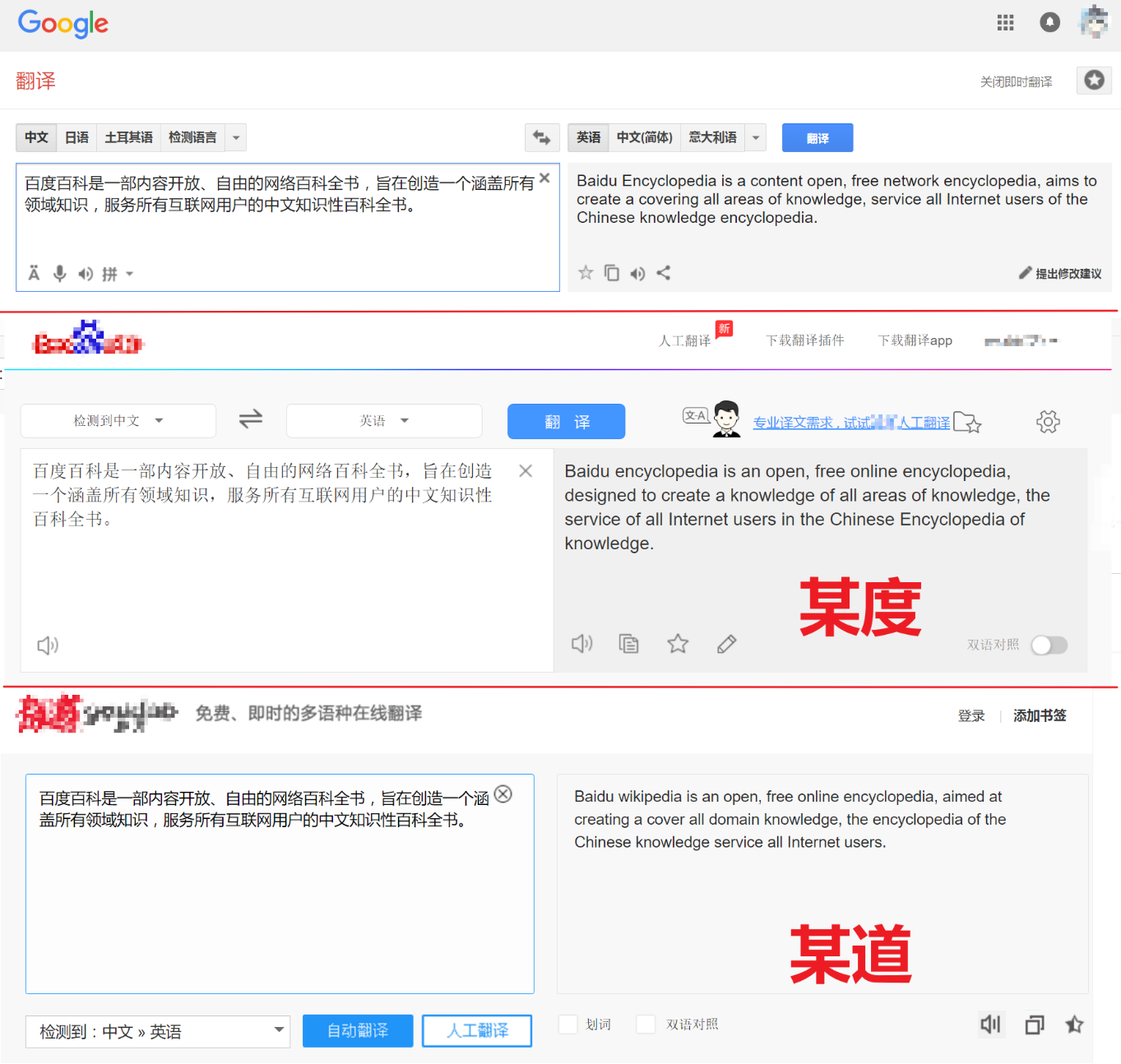This screenshot has width=1121, height=1064.
Task: Open 英语 target language dropdown
Action: 384,420
